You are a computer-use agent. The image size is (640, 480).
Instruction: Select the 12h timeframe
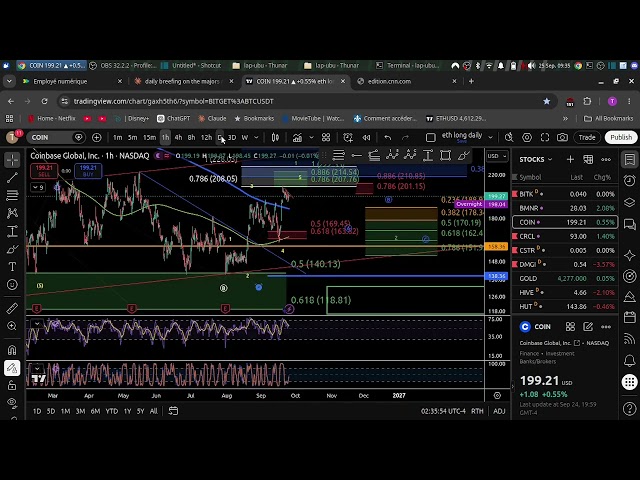click(x=206, y=138)
